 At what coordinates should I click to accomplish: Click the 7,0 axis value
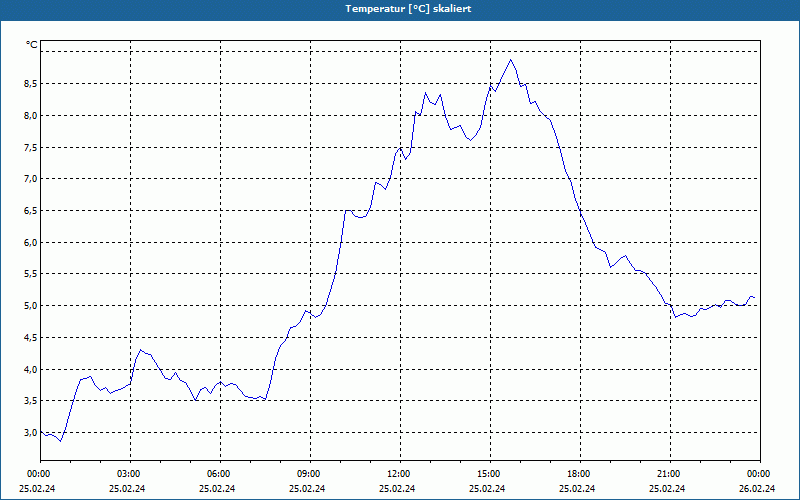click(x=30, y=179)
